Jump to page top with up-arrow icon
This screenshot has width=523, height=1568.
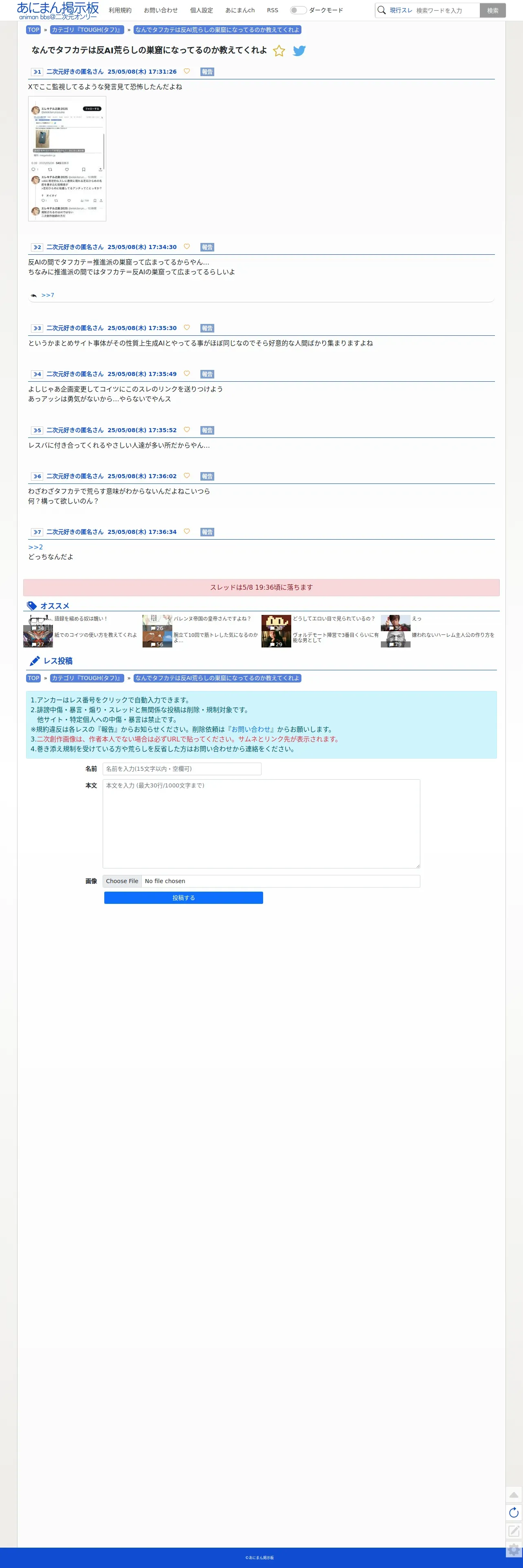pos(514,1495)
